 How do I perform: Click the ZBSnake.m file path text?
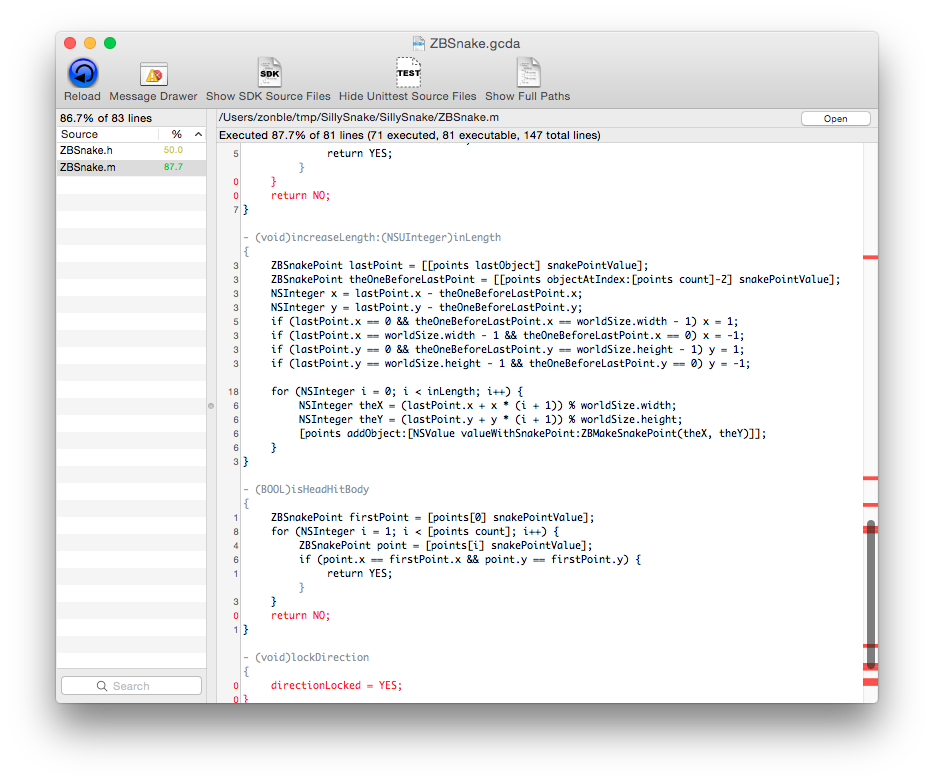[358, 118]
